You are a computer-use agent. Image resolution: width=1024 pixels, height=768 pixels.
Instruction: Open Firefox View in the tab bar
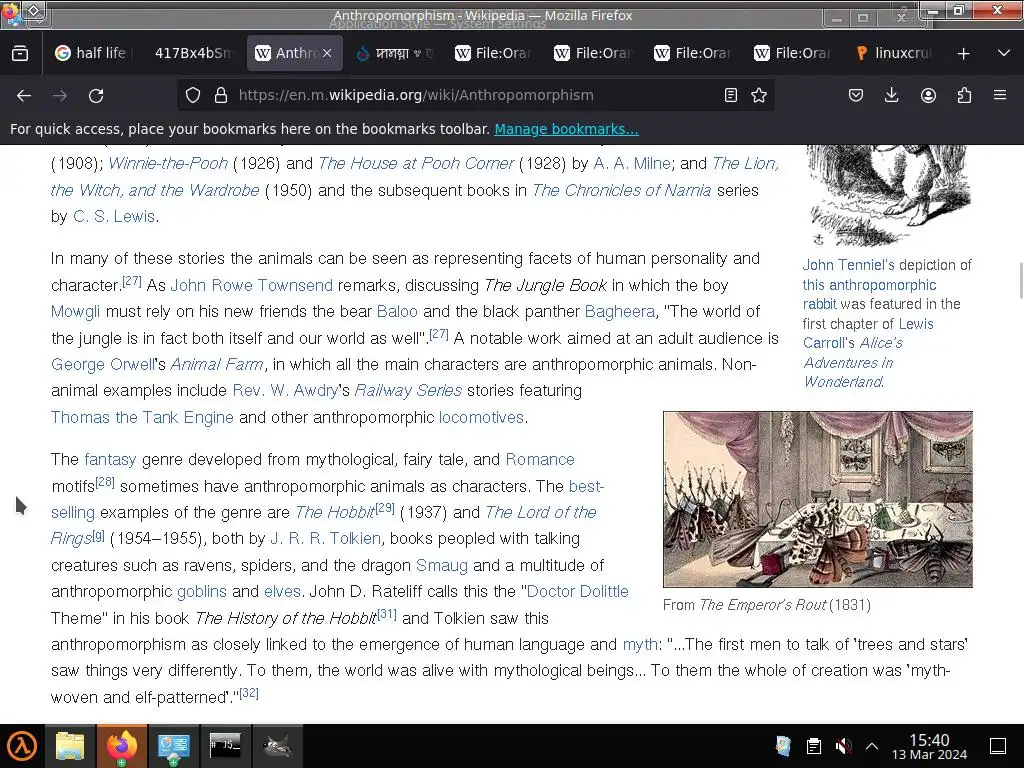point(20,53)
